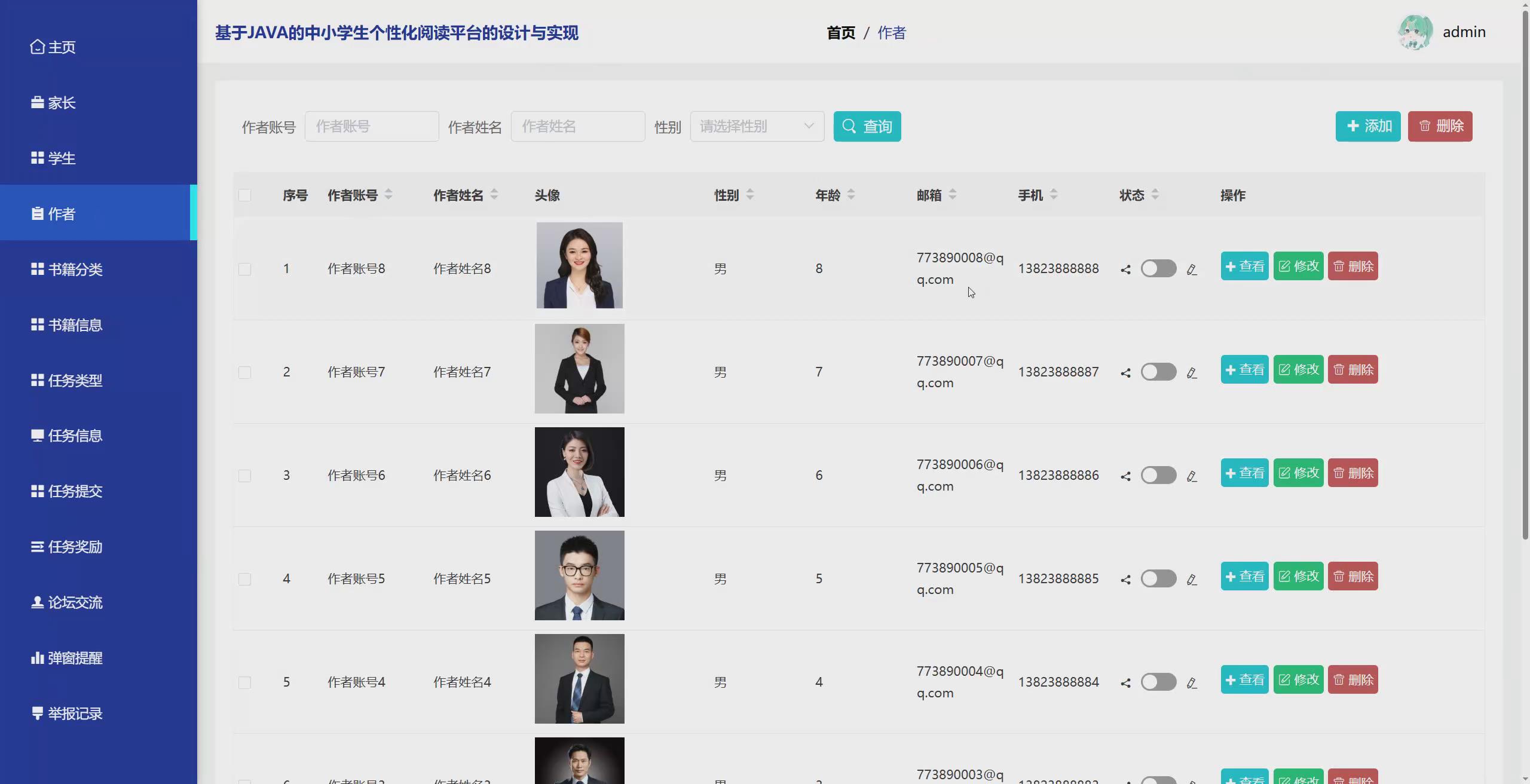Screen dimensions: 1530x784
Task: Click the 邮箱 column sort icon
Action: (x=953, y=194)
